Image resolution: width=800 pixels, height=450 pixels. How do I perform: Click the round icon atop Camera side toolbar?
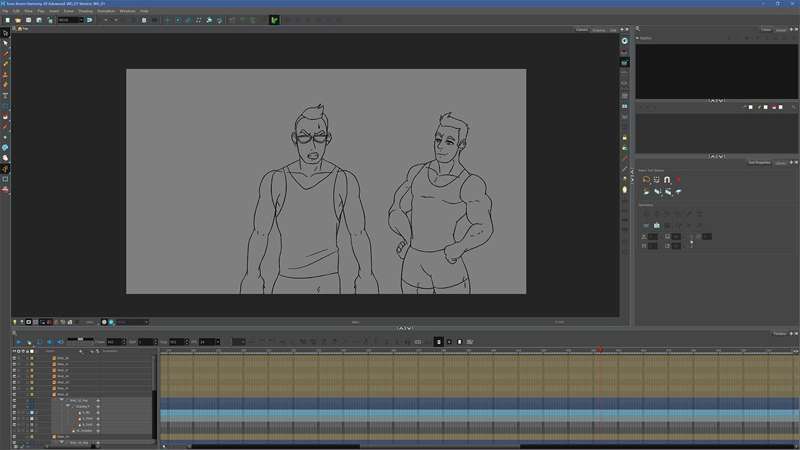click(624, 41)
